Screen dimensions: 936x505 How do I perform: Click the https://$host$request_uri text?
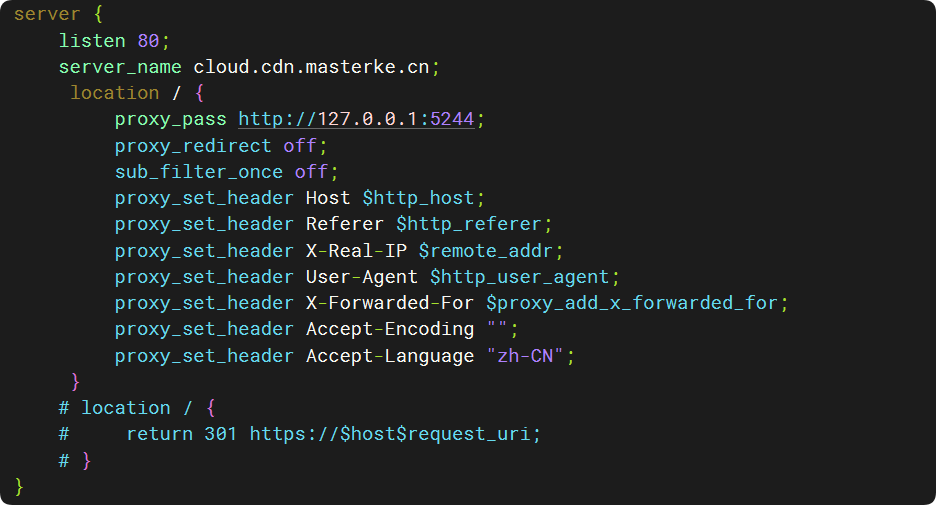tap(390, 434)
